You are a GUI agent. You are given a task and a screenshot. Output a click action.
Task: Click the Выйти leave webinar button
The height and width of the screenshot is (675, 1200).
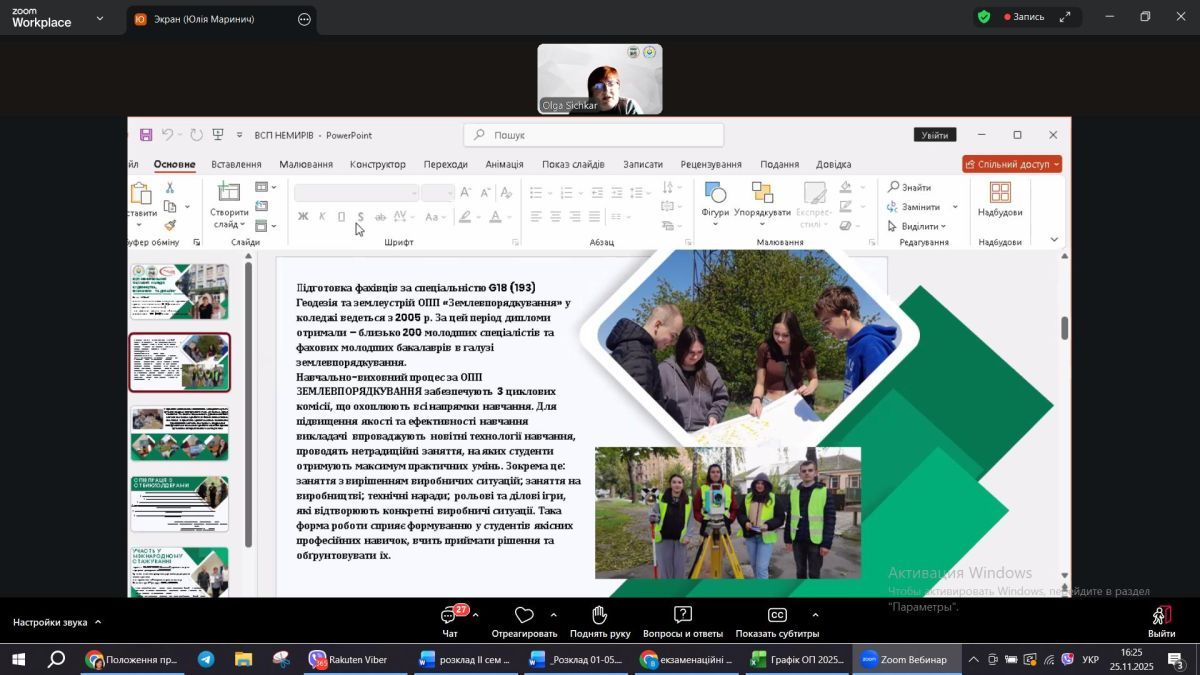pos(1161,616)
